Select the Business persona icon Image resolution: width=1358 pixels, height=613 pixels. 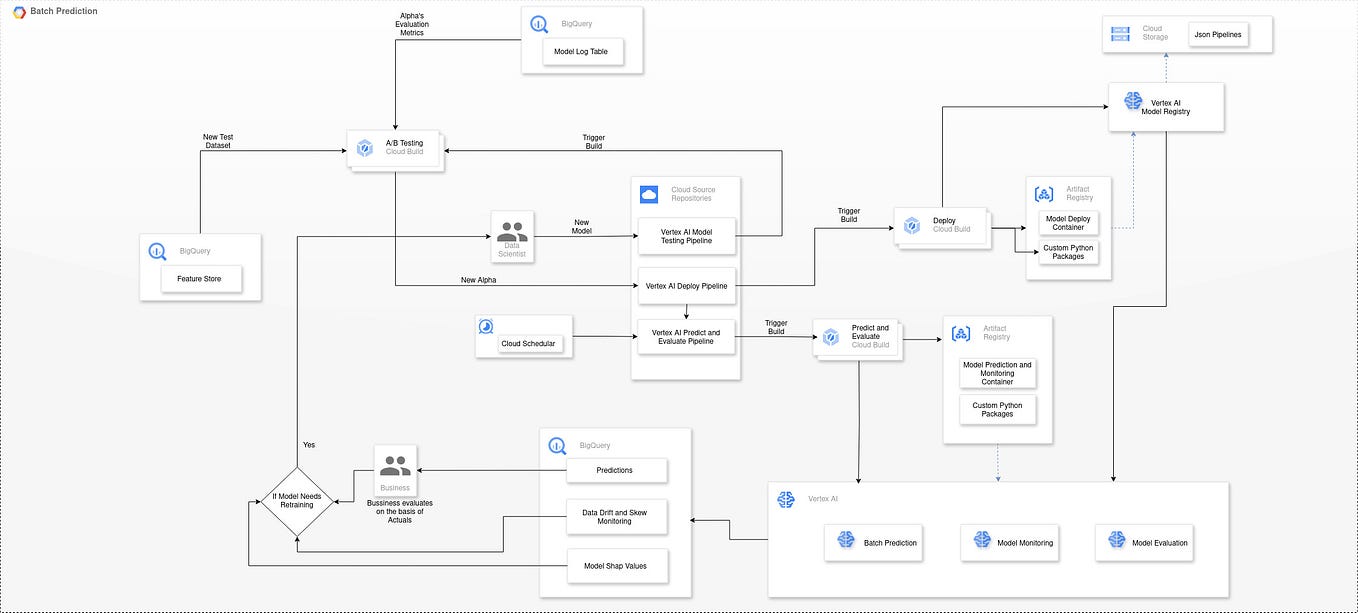click(x=395, y=465)
